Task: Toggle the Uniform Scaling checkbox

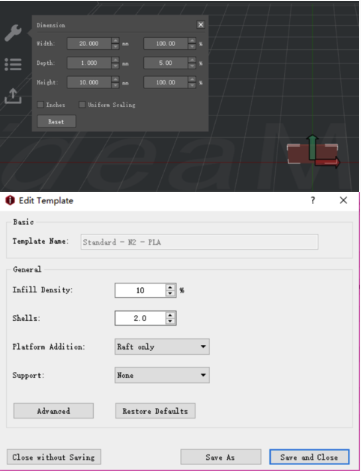Action: (82, 105)
